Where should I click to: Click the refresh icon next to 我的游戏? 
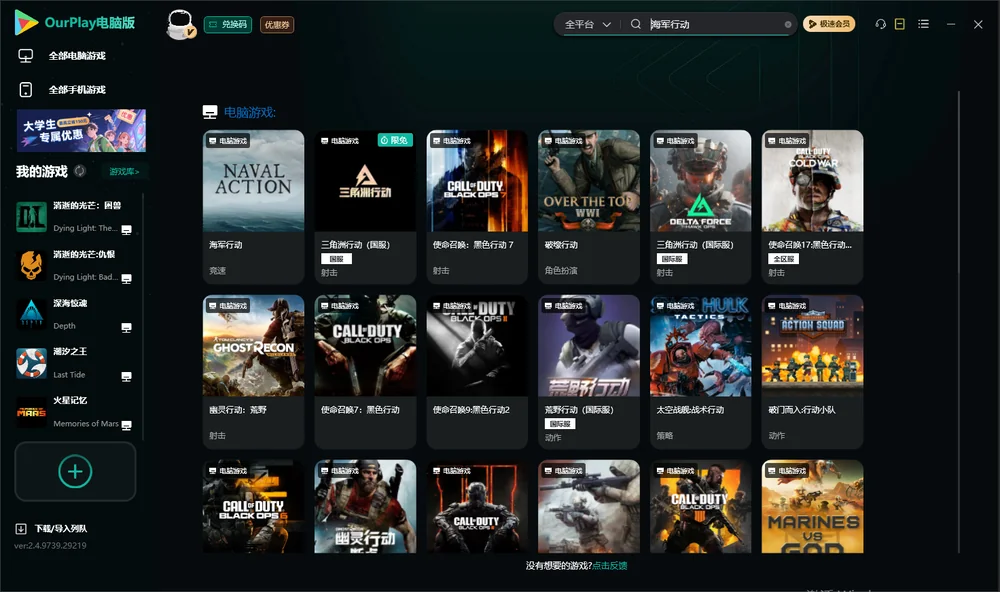click(80, 171)
